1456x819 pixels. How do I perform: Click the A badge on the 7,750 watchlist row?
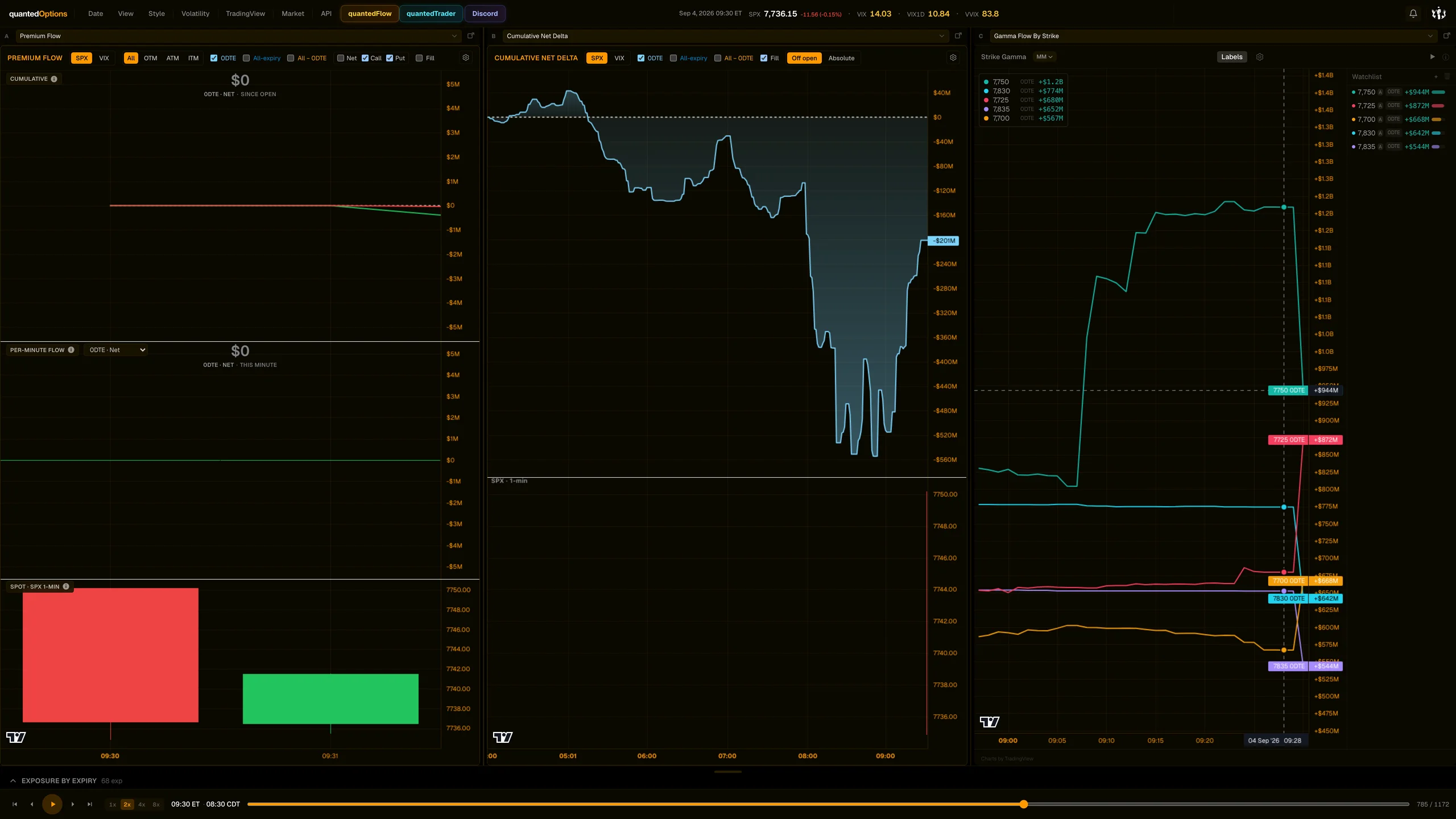[x=1380, y=92]
